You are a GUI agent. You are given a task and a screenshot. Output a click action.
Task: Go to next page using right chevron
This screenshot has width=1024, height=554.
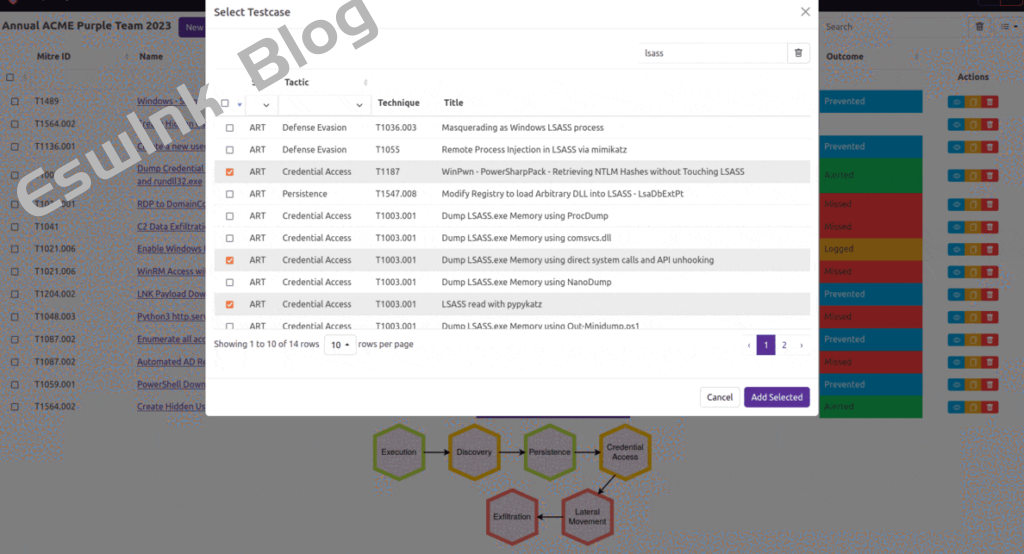click(x=801, y=345)
